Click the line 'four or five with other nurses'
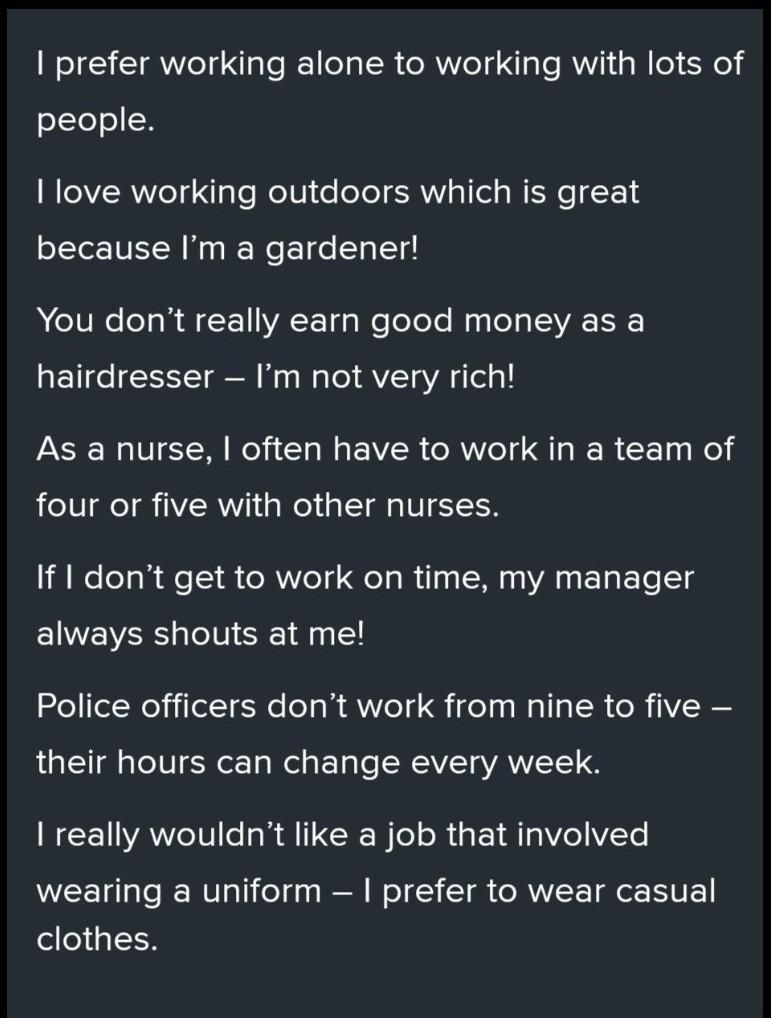Screen dimensions: 771x1018 tap(267, 505)
